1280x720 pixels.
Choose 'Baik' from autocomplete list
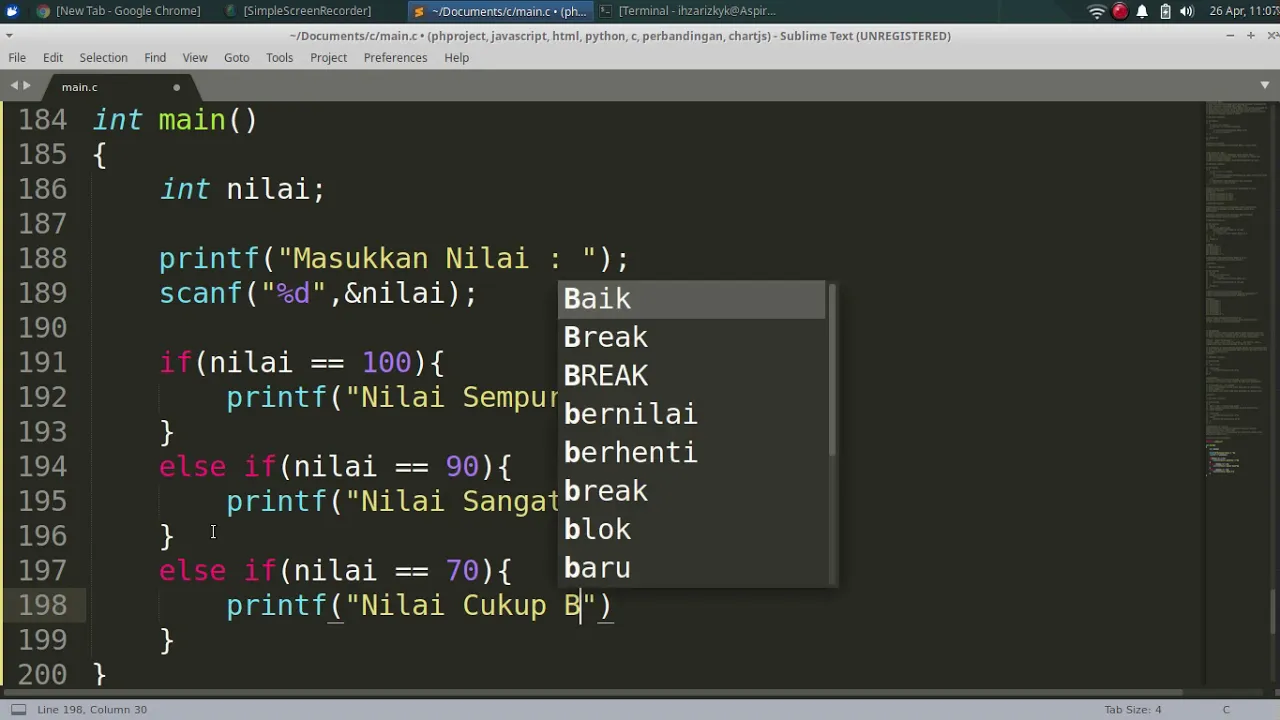tap(692, 299)
